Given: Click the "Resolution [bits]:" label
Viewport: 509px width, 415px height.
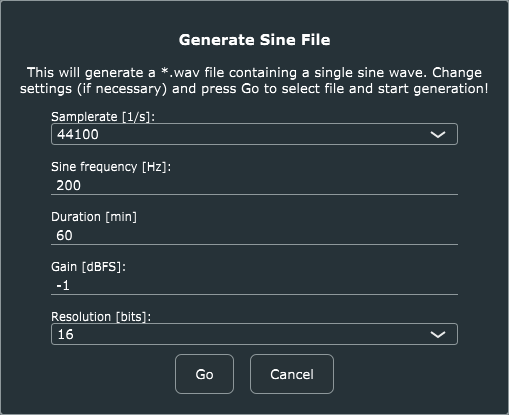Looking at the screenshot, I should pyautogui.click(x=101, y=317).
